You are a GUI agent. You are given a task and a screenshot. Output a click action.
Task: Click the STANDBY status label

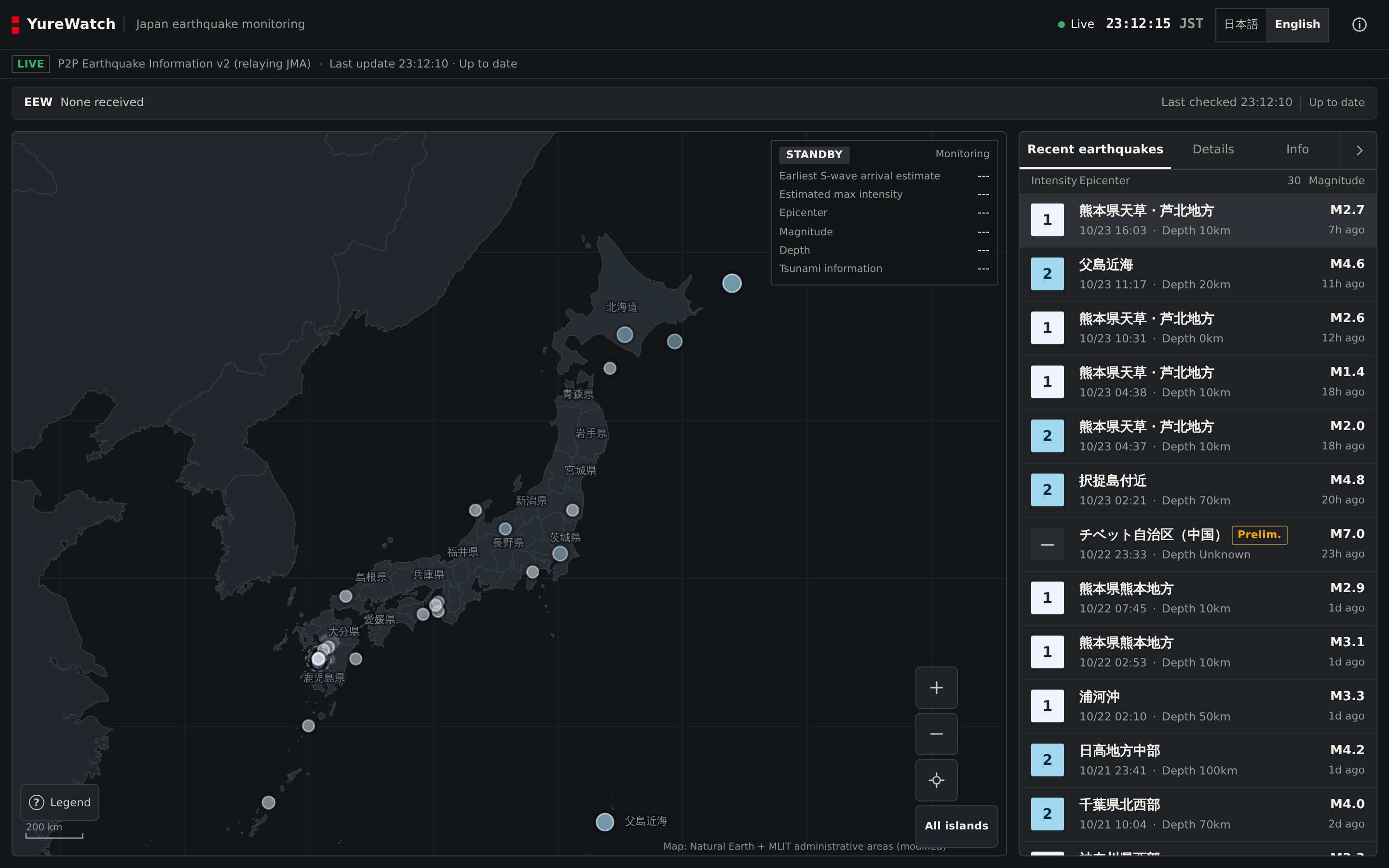tap(814, 154)
